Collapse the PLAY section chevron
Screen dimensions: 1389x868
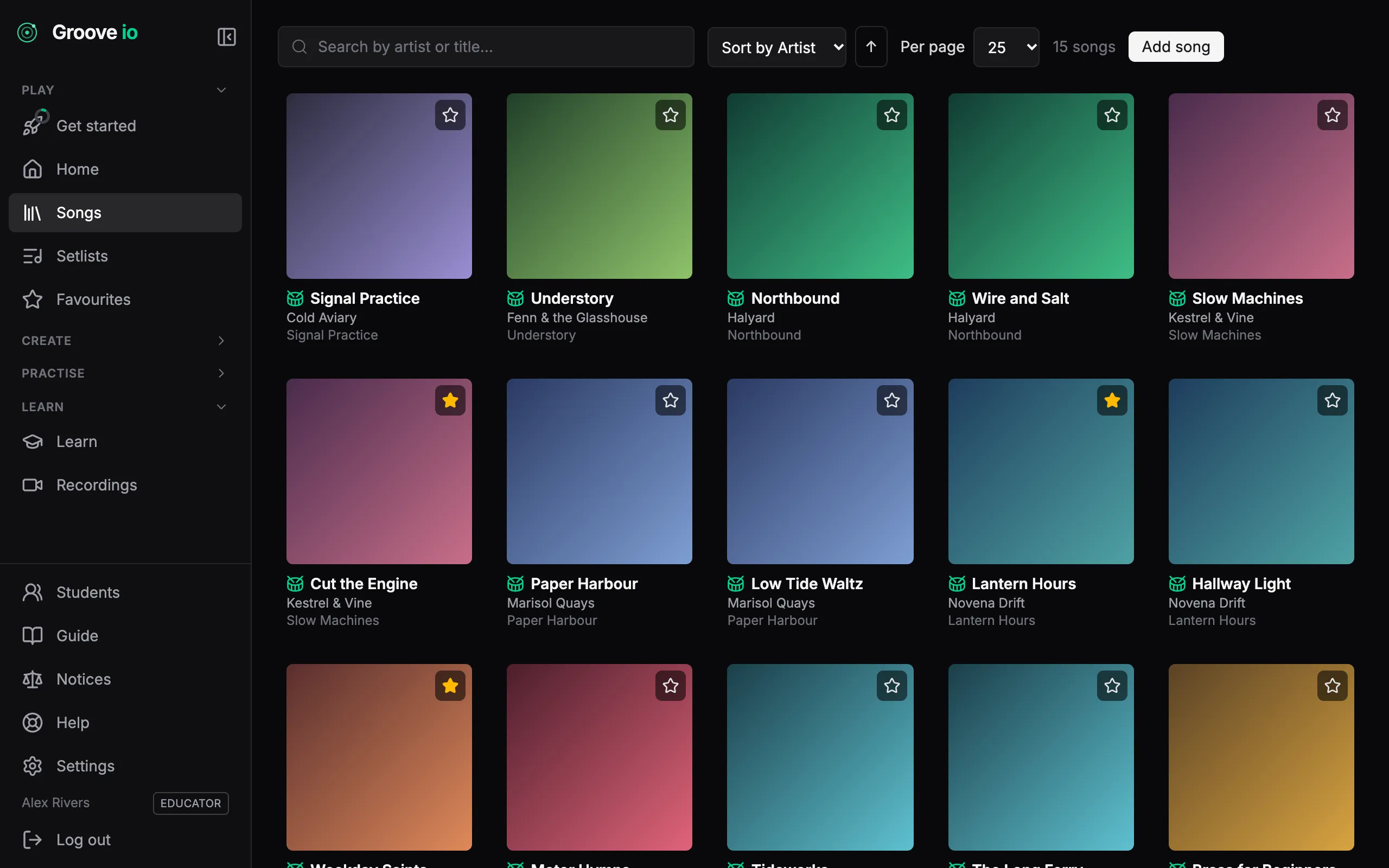click(x=221, y=90)
